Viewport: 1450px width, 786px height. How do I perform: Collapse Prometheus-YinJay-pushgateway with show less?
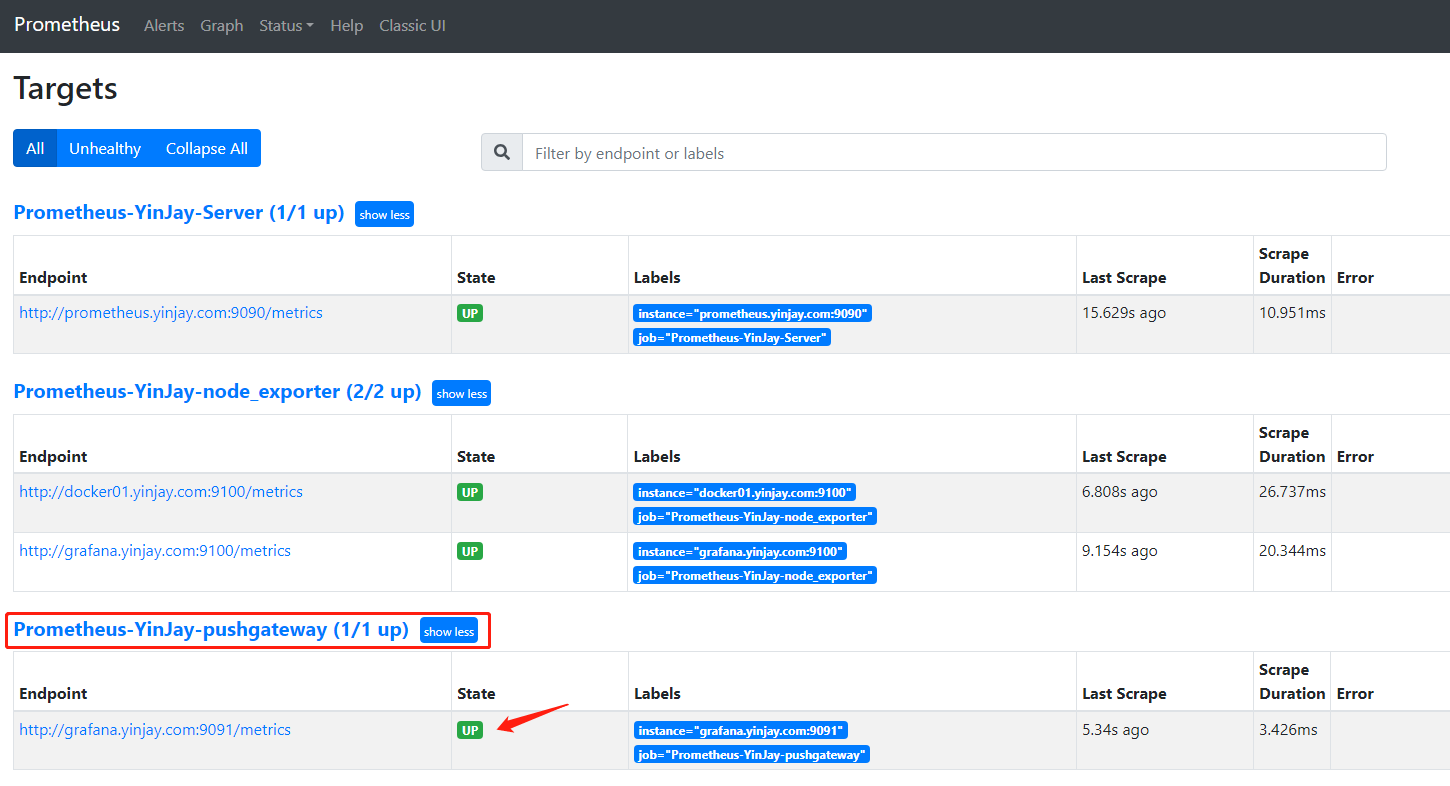[x=449, y=631]
